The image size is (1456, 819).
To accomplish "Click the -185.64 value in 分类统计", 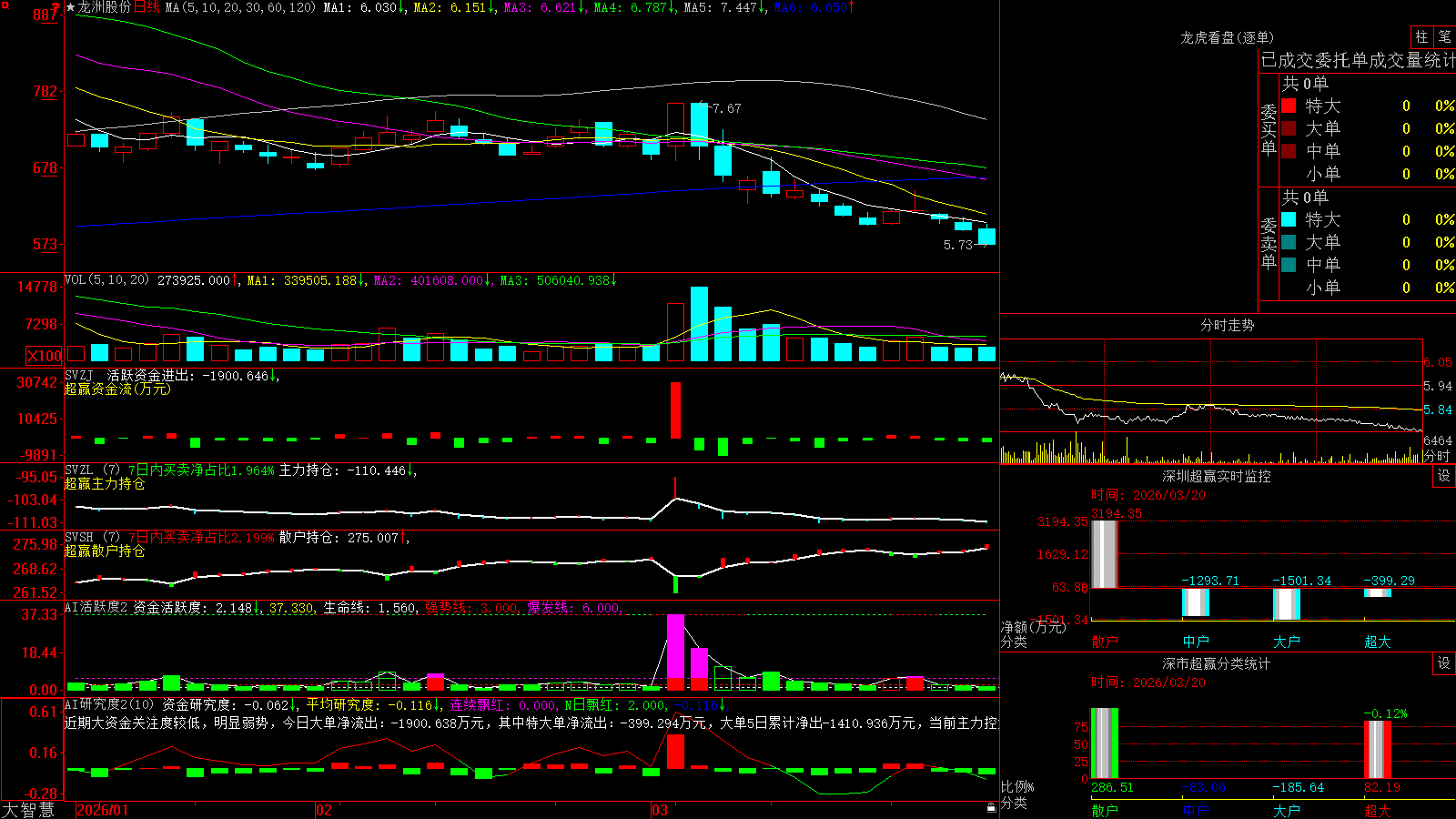I will pos(1299,787).
